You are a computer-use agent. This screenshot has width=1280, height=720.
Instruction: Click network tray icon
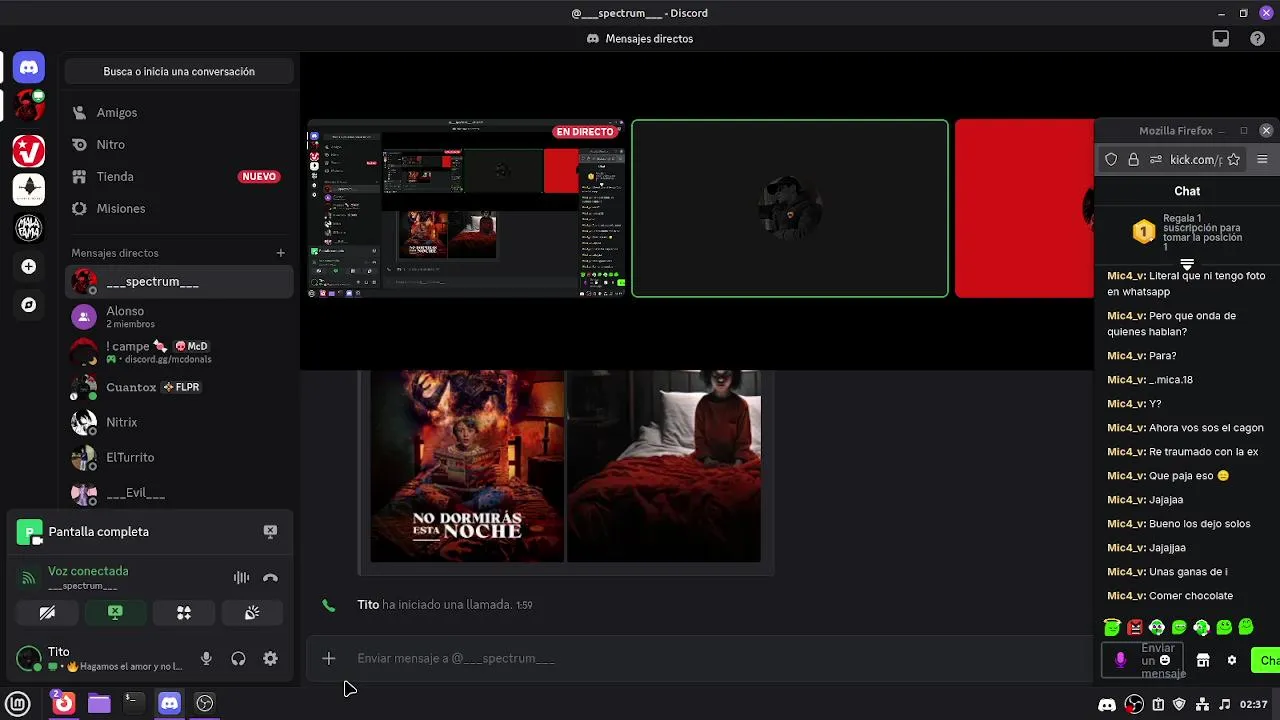tap(1203, 705)
